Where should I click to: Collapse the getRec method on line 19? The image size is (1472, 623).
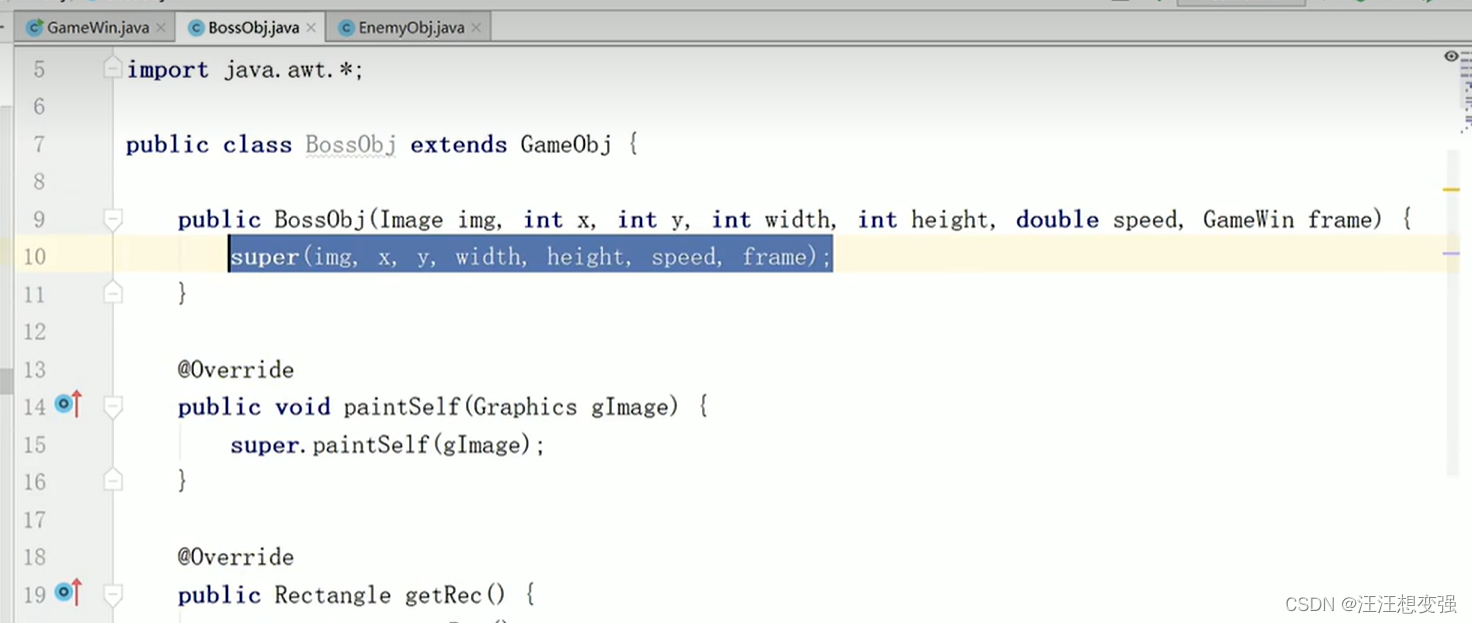[x=113, y=594]
